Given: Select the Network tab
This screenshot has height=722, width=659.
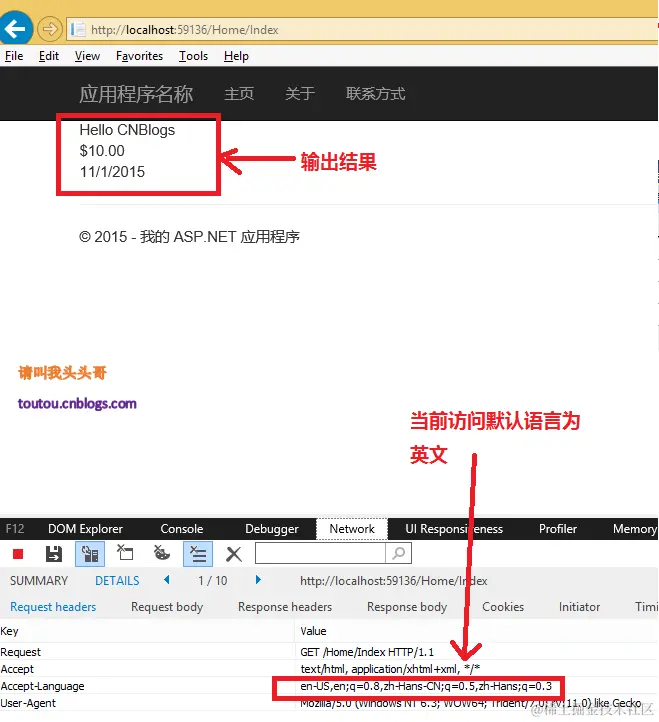Looking at the screenshot, I should tap(352, 529).
